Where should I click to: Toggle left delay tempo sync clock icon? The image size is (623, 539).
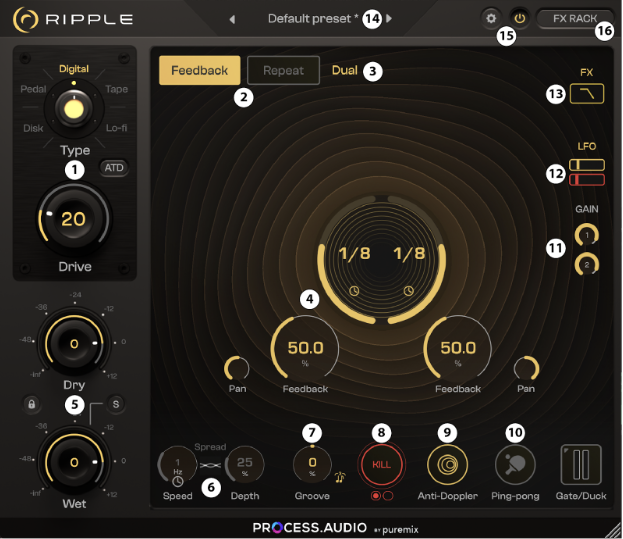(x=354, y=291)
